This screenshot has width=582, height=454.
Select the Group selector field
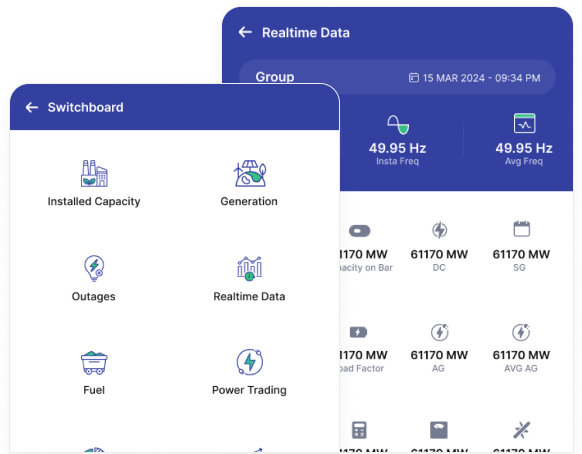(x=397, y=77)
